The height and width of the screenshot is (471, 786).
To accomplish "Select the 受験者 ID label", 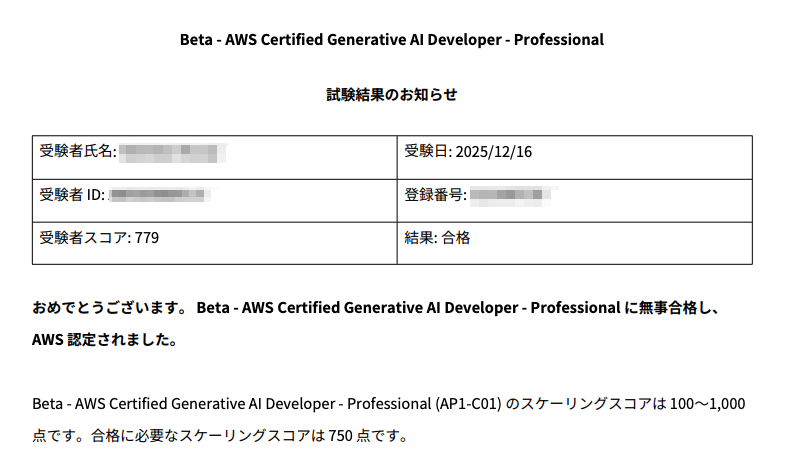I will (x=72, y=195).
